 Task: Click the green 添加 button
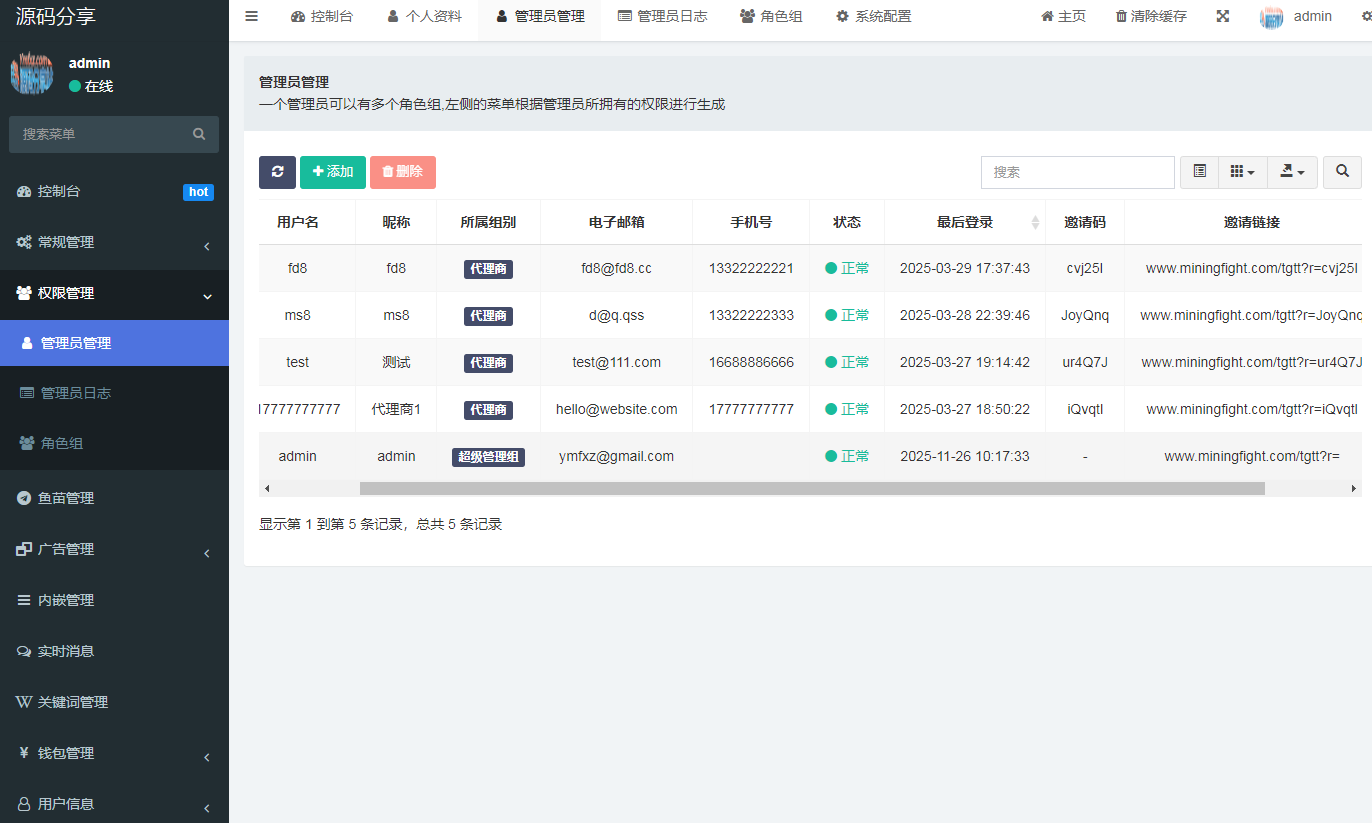click(333, 172)
